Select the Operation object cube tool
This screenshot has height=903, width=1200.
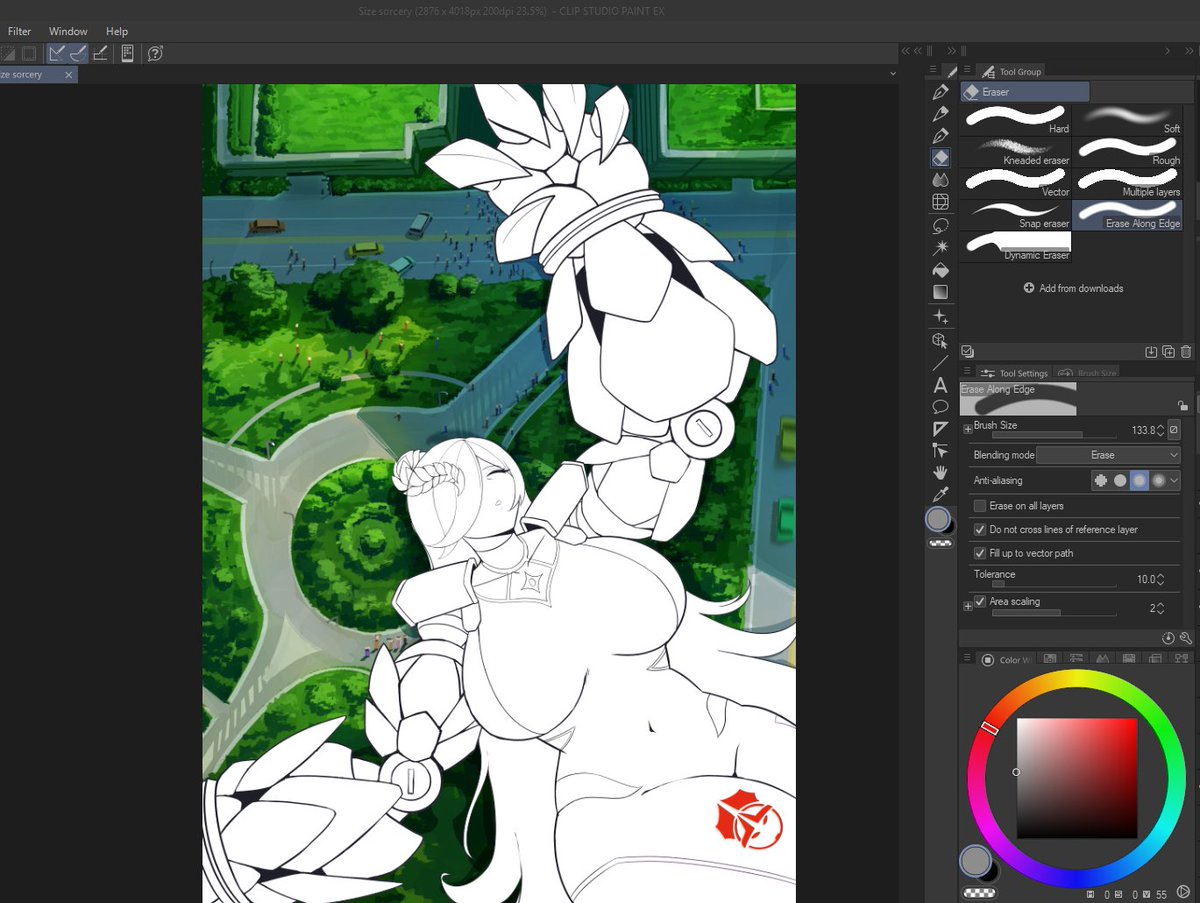click(x=940, y=341)
